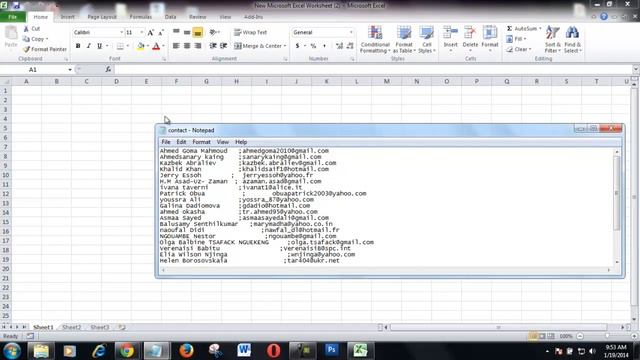Screen dimensions: 640x360
Task: Toggle Bottom Align highlighted button
Action: coord(198,32)
